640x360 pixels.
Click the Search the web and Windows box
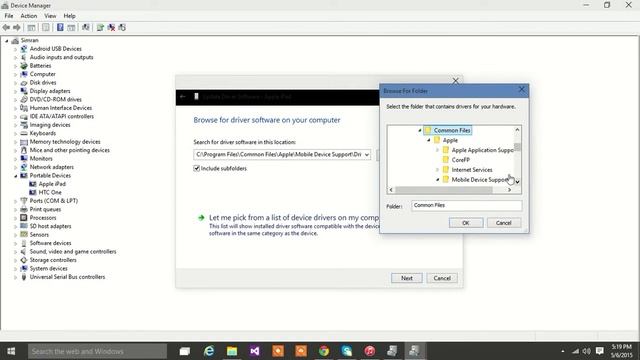pos(97,351)
